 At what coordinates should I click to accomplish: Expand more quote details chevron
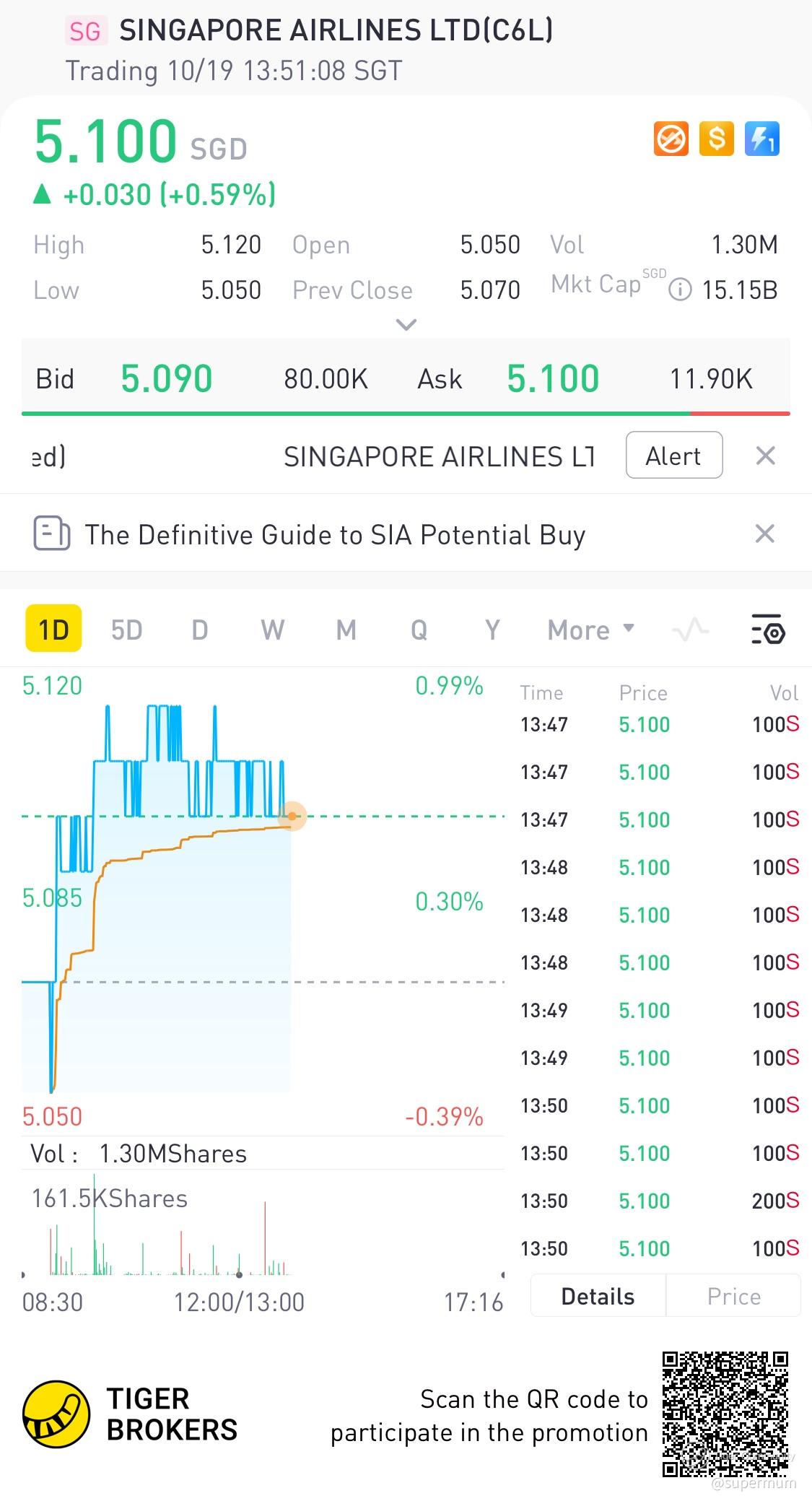point(406,325)
